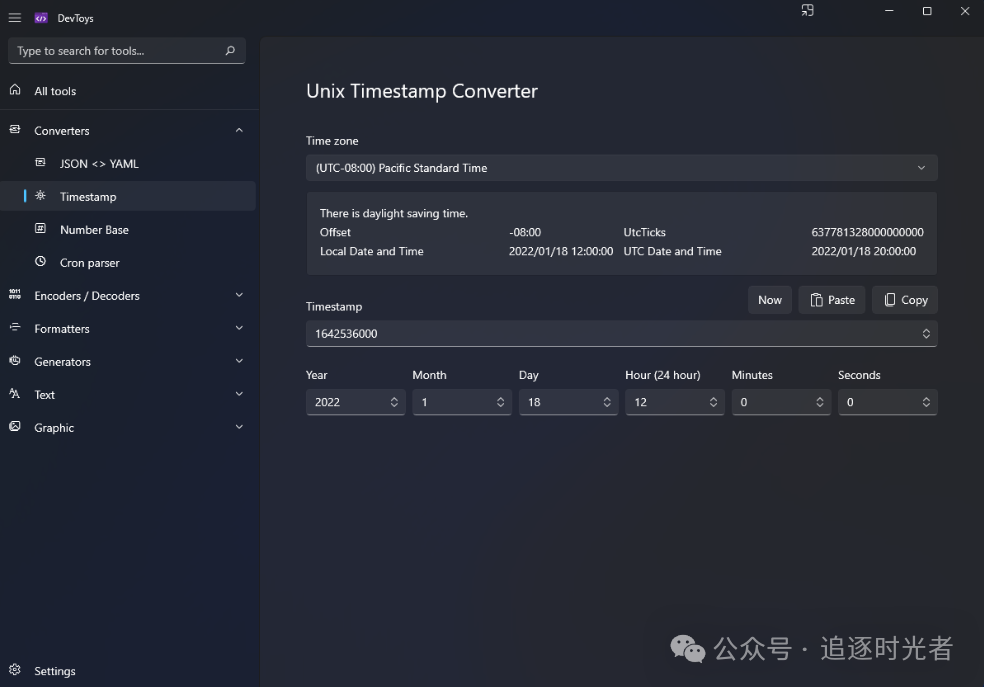The image size is (984, 687).
Task: Select the Timestamp tool in sidebar
Action: (x=88, y=197)
